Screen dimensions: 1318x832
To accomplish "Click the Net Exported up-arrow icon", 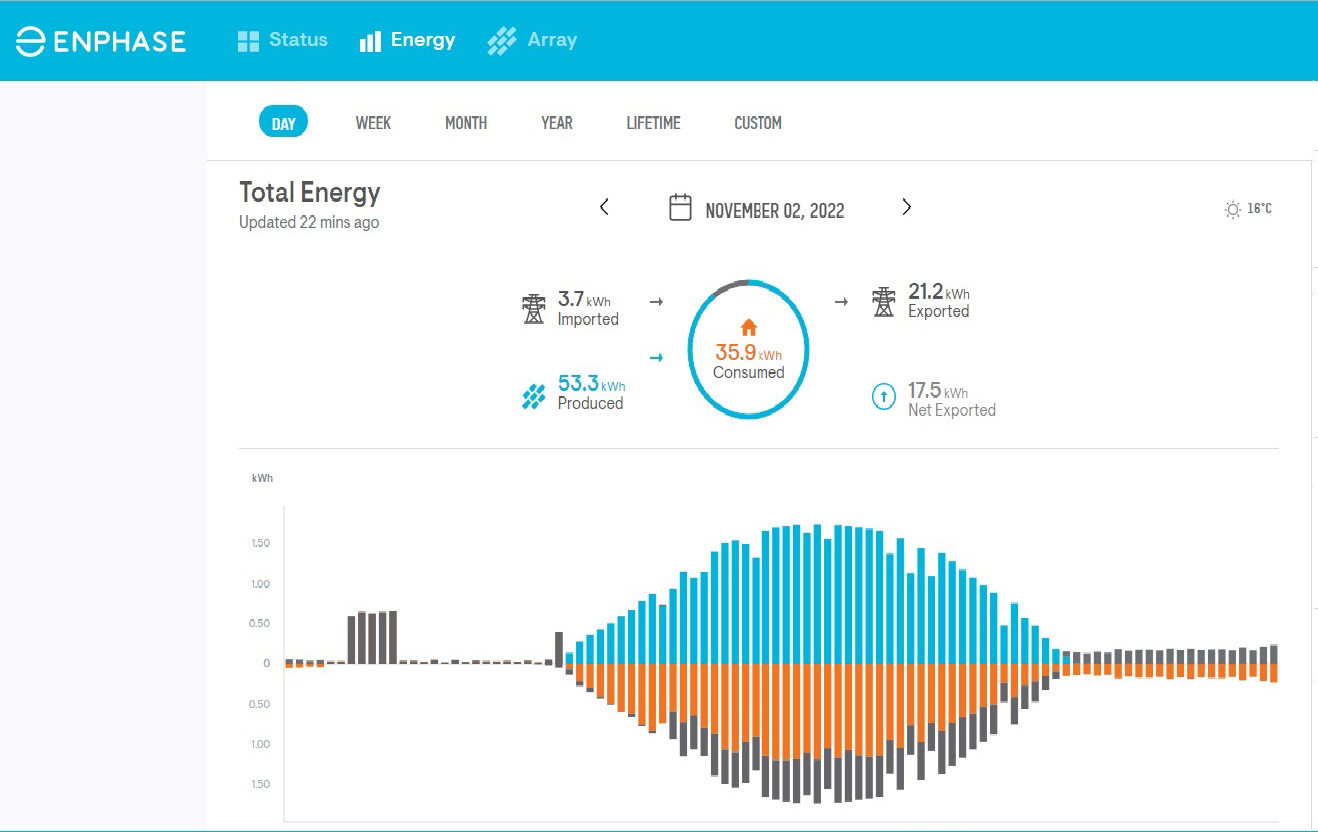I will [884, 397].
